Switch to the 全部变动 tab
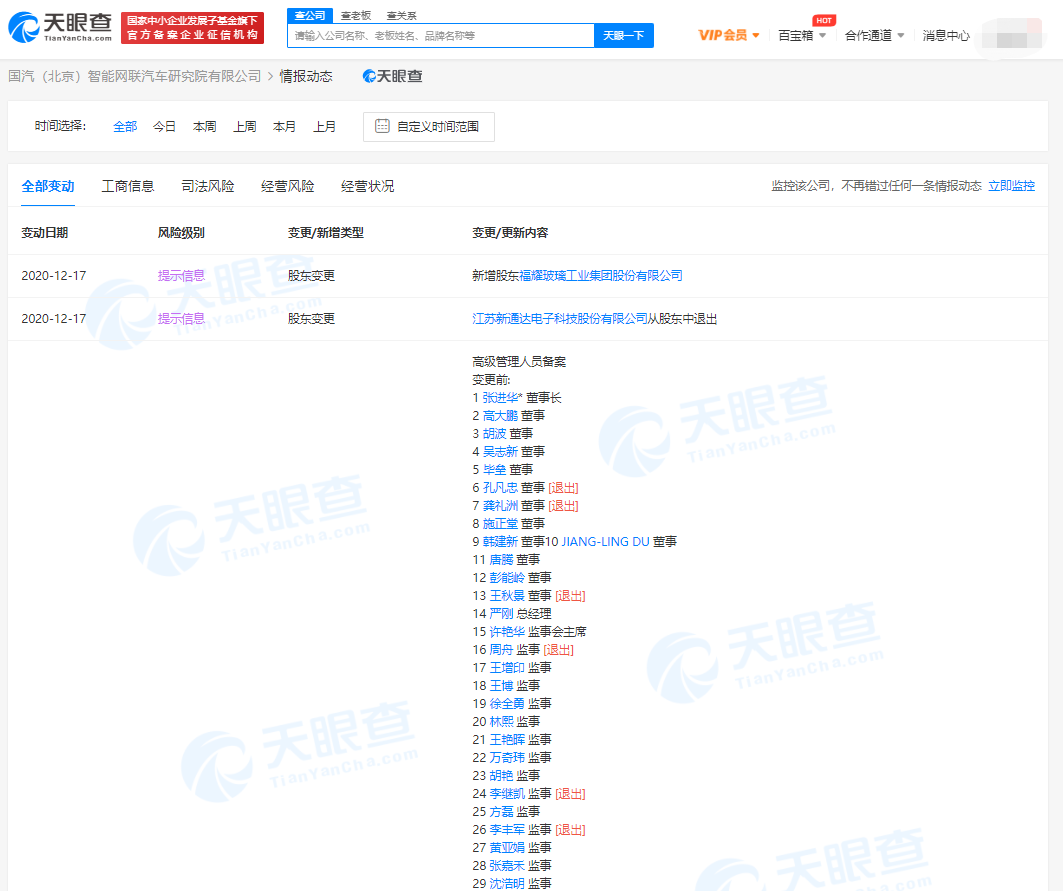Screen dimensions: 1063x891 click(x=48, y=186)
